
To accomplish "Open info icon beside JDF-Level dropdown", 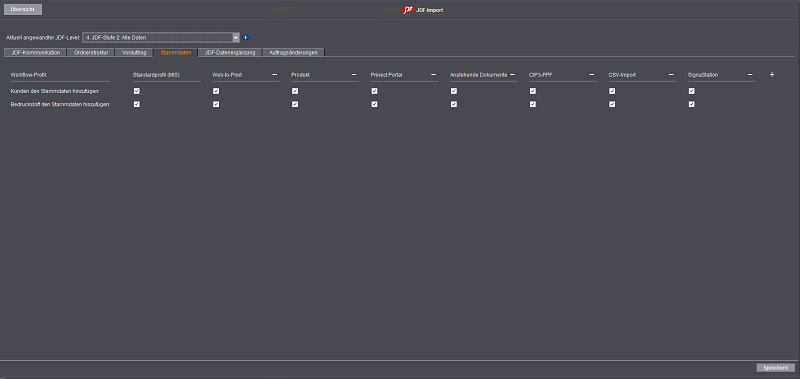I will point(245,37).
